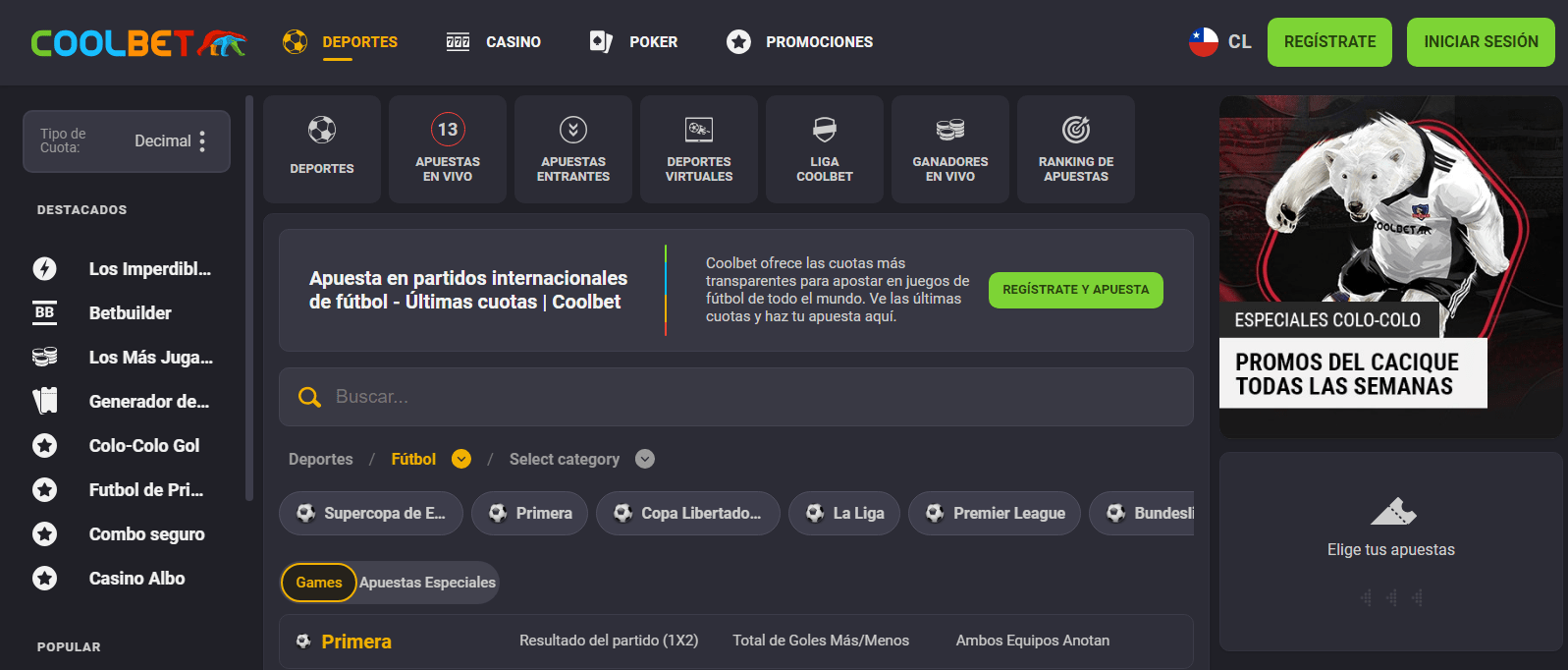Open the Poker top menu
Image resolution: width=1568 pixels, height=670 pixels.
653,42
